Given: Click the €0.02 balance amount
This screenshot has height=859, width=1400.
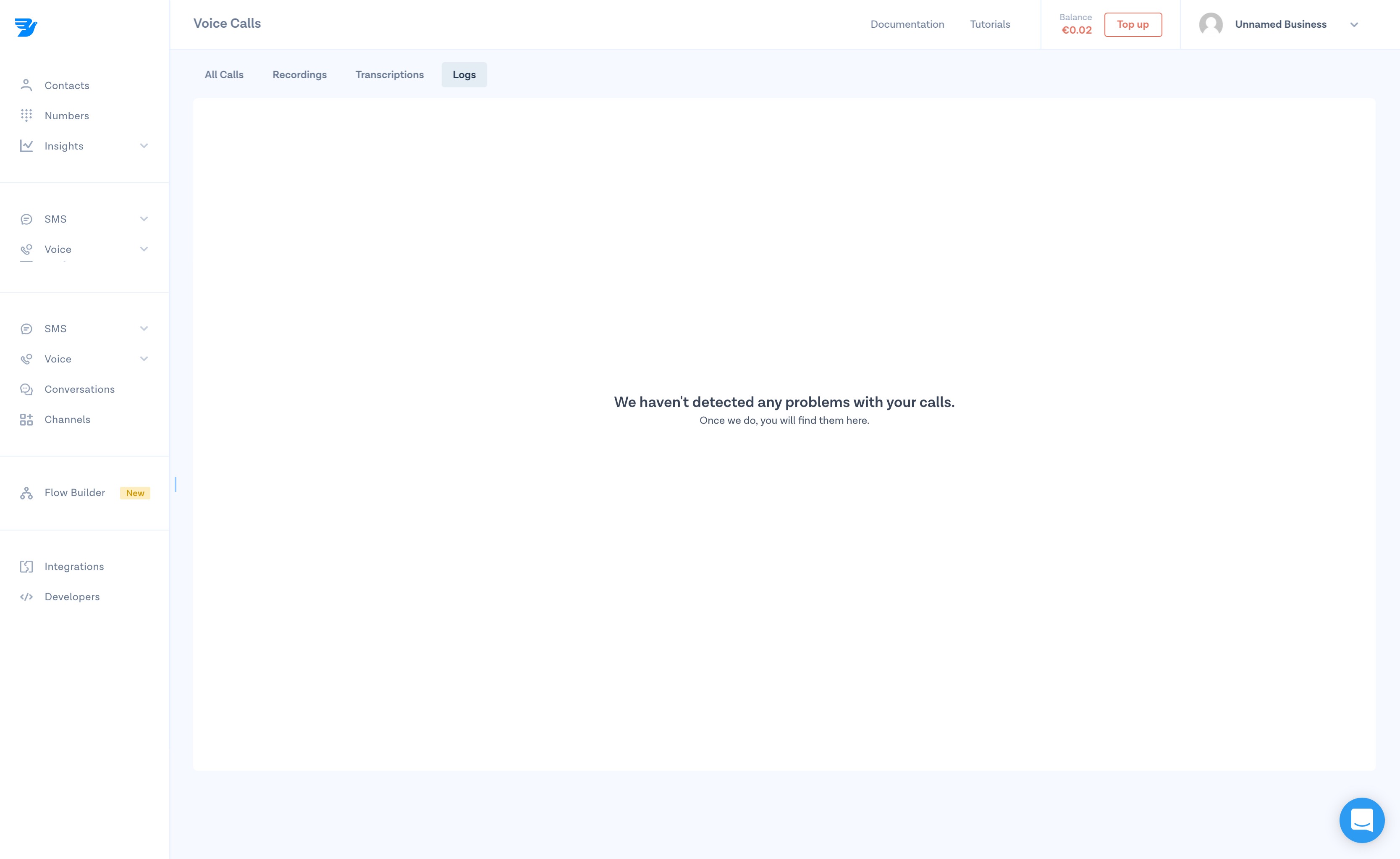Looking at the screenshot, I should tap(1077, 30).
